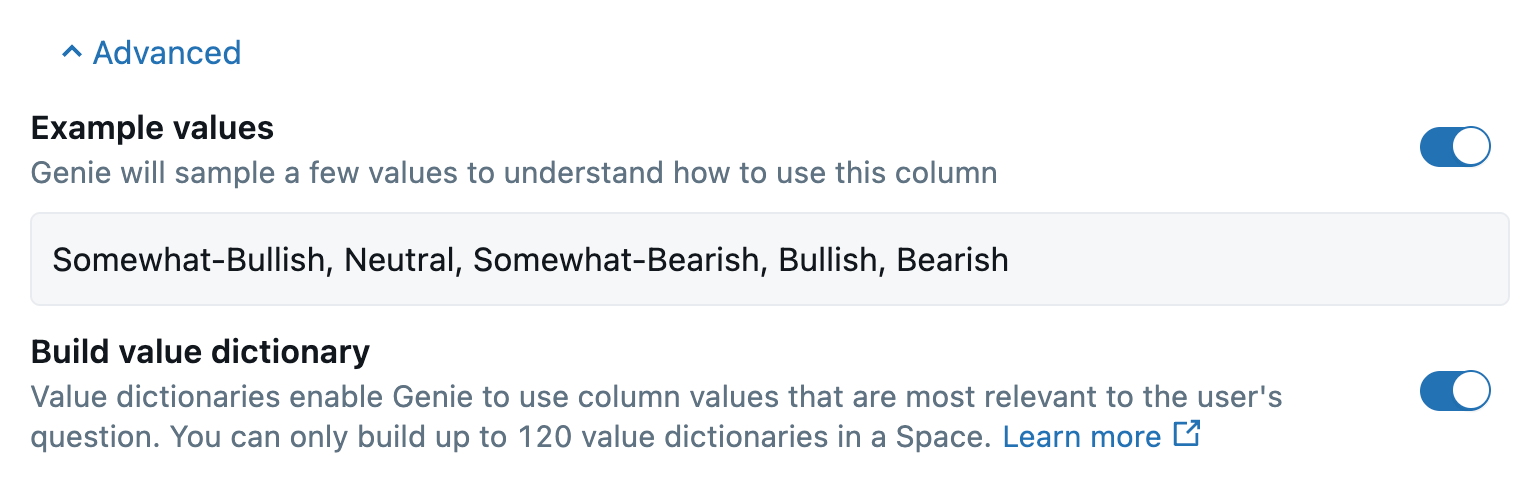Screen dimensions: 1530x490
Task: Open the Learn more link
Action: 1081,437
